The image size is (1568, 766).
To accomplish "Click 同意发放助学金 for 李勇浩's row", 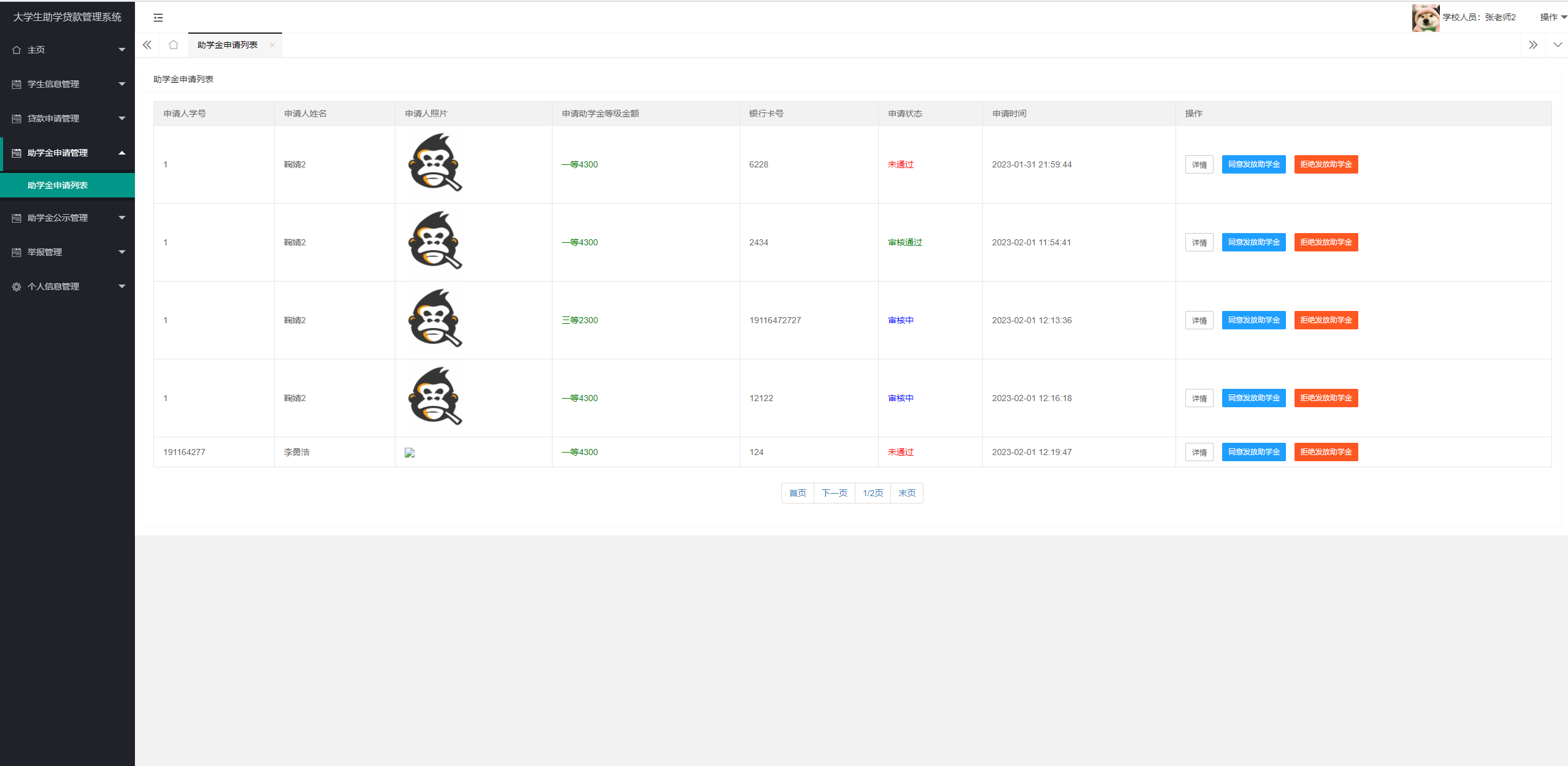I will coord(1253,452).
